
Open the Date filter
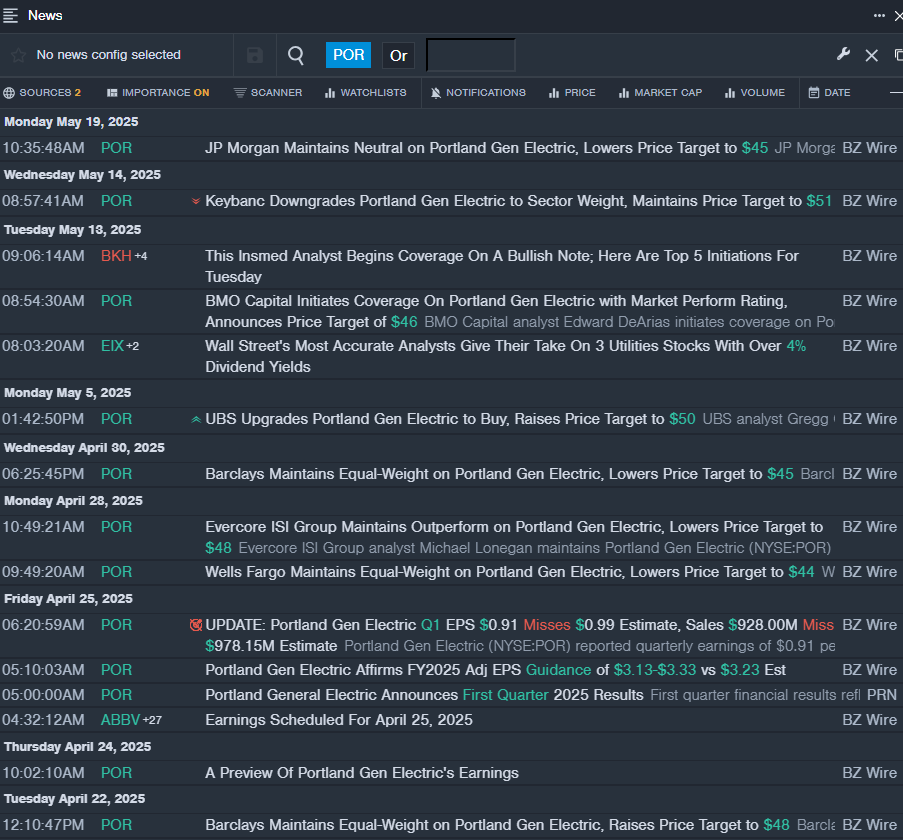tap(829, 93)
